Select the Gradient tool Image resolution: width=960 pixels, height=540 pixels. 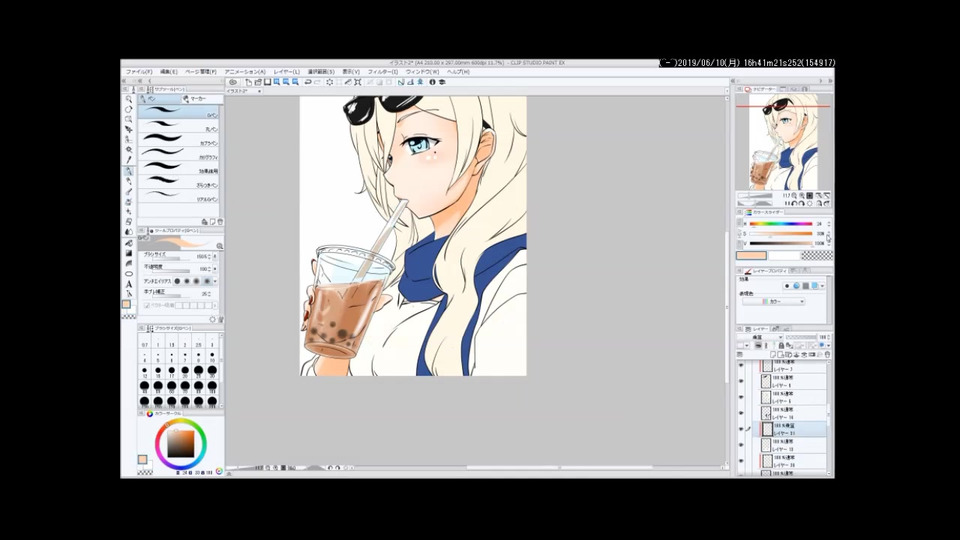pos(129,253)
